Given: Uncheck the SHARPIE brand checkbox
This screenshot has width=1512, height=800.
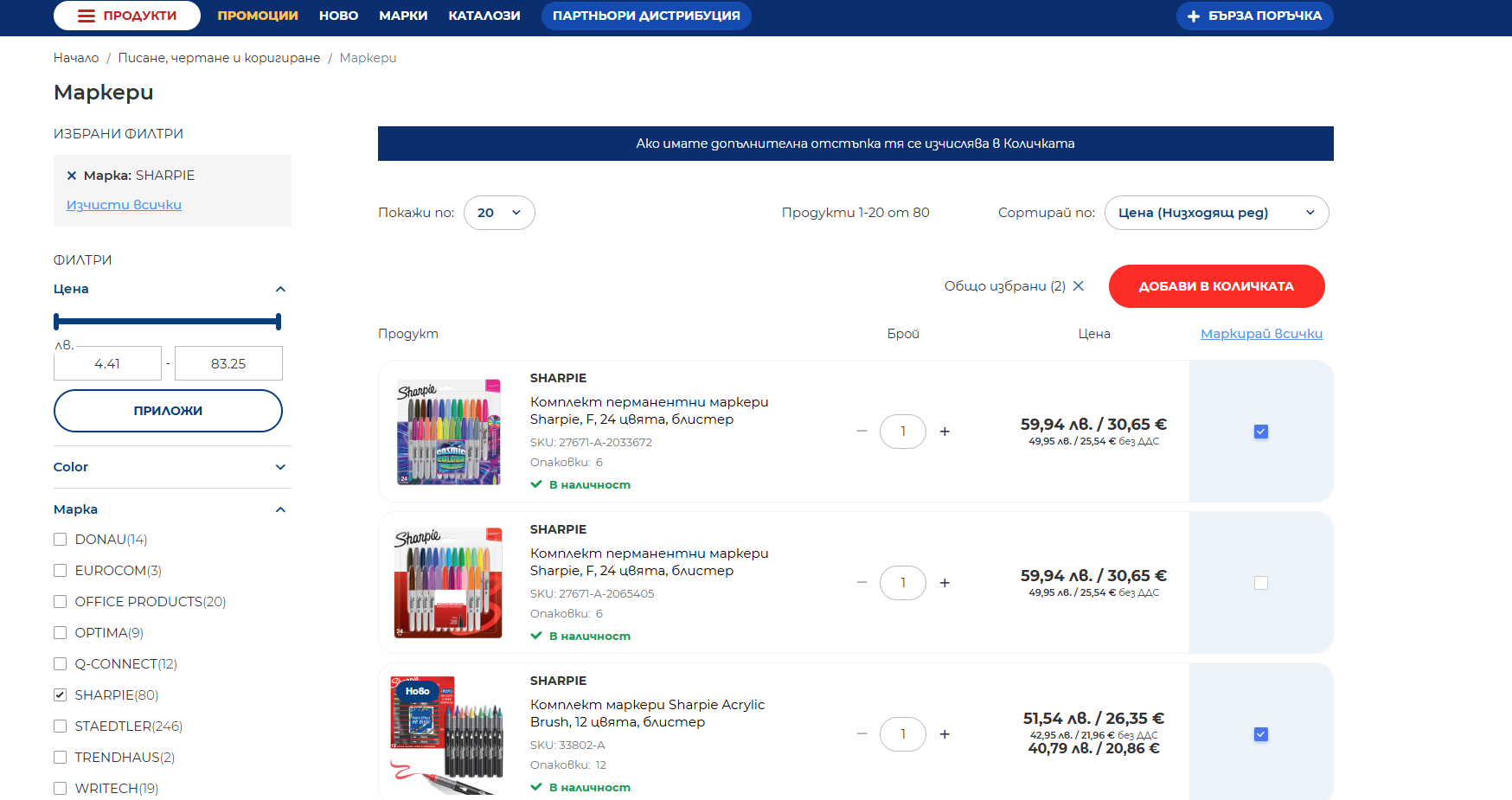Looking at the screenshot, I should 61,695.
